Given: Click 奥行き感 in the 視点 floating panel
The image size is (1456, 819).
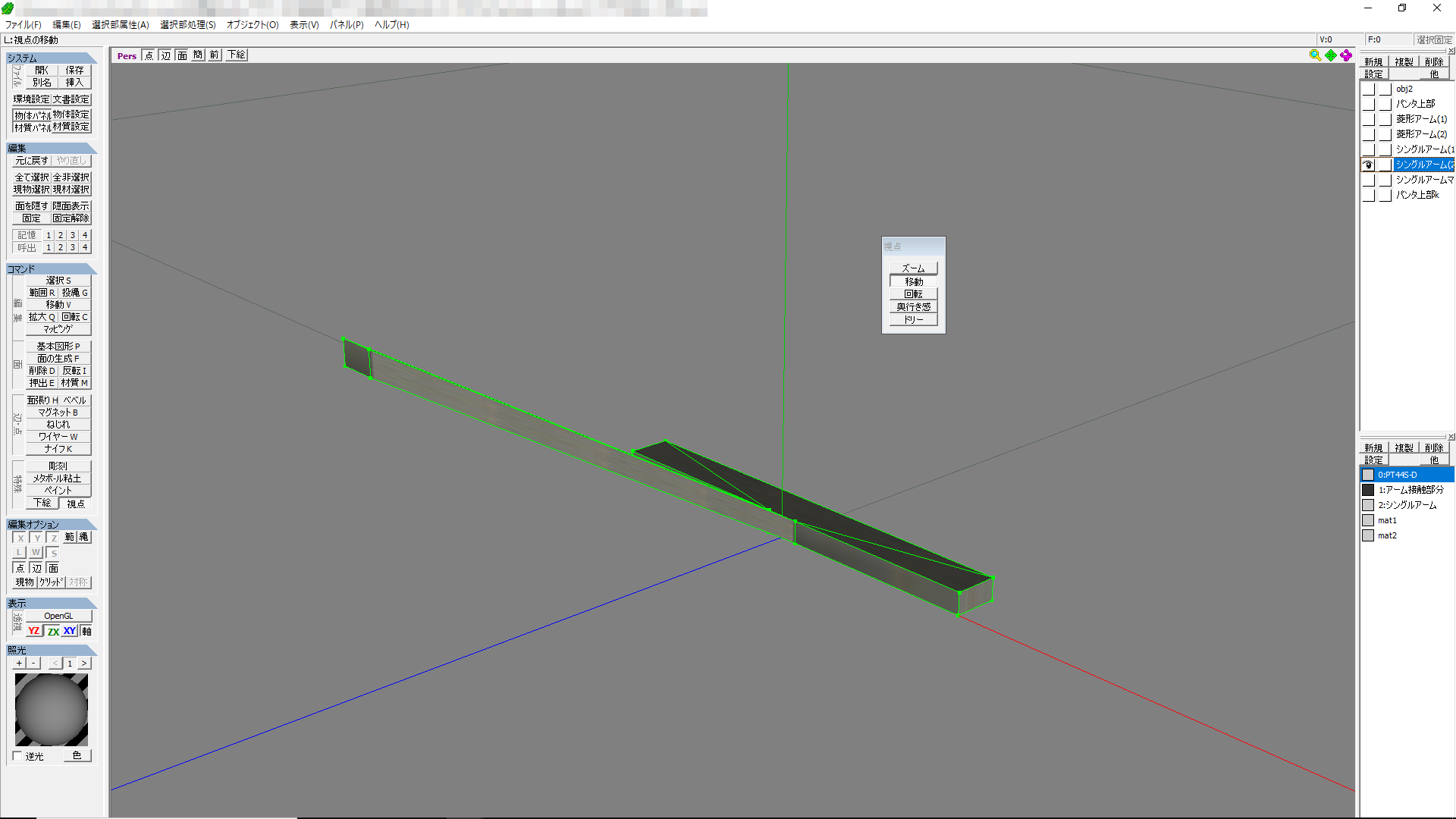Looking at the screenshot, I should point(913,307).
